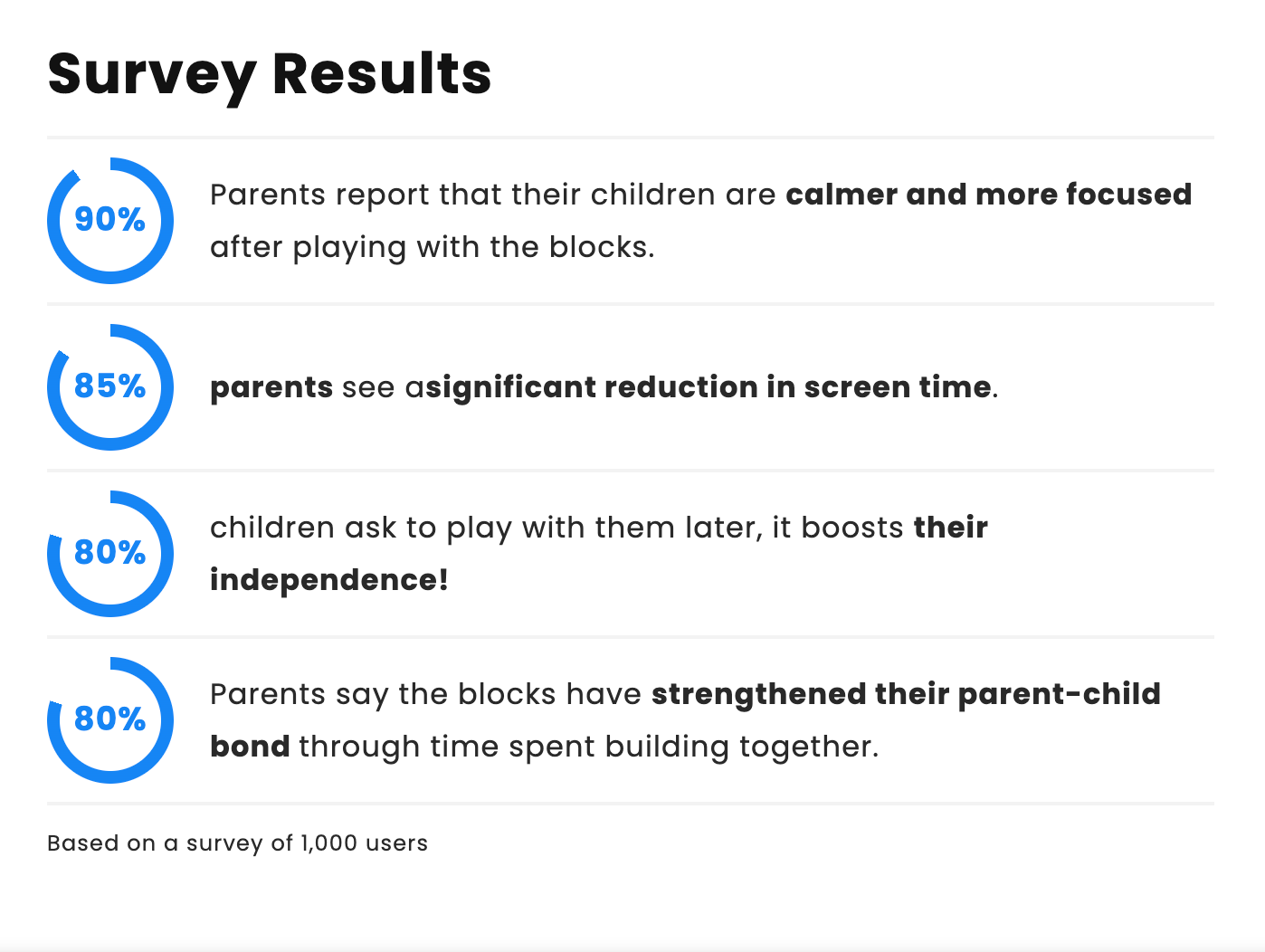Click "significant reduction in screen time" bold text
The width and height of the screenshot is (1265, 952).
point(708,387)
